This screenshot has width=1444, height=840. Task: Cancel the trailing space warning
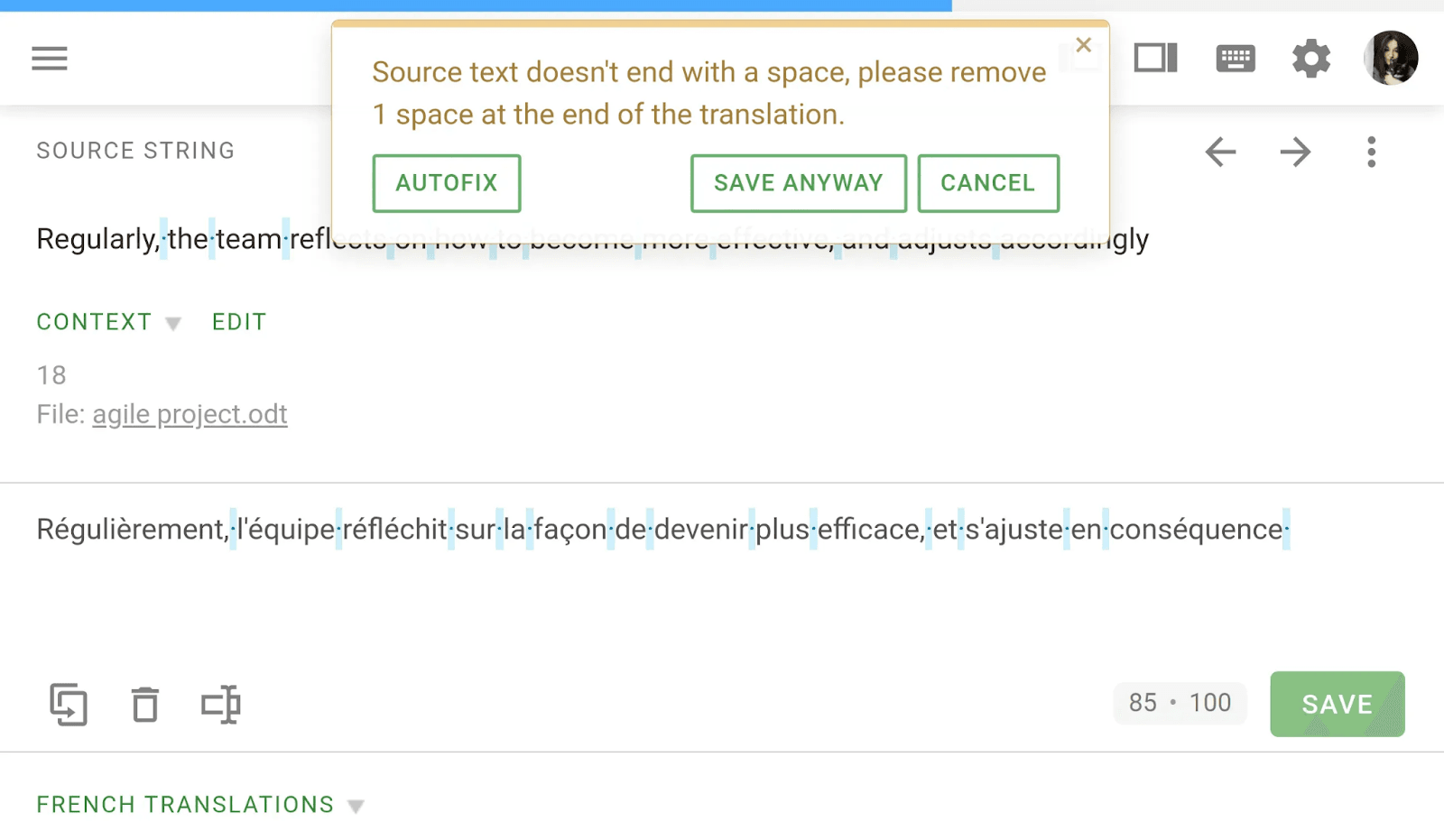pos(987,183)
